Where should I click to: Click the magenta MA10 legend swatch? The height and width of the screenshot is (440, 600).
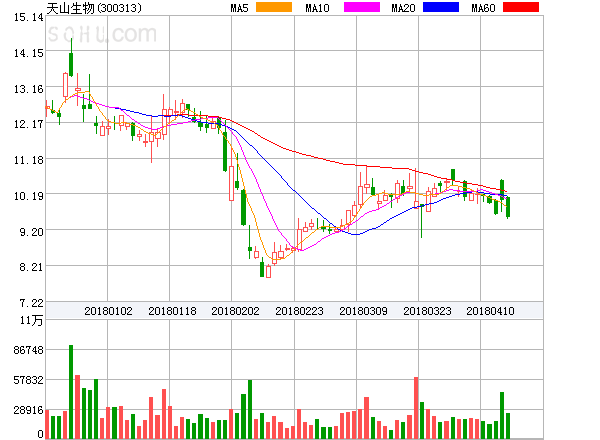pyautogui.click(x=362, y=7)
